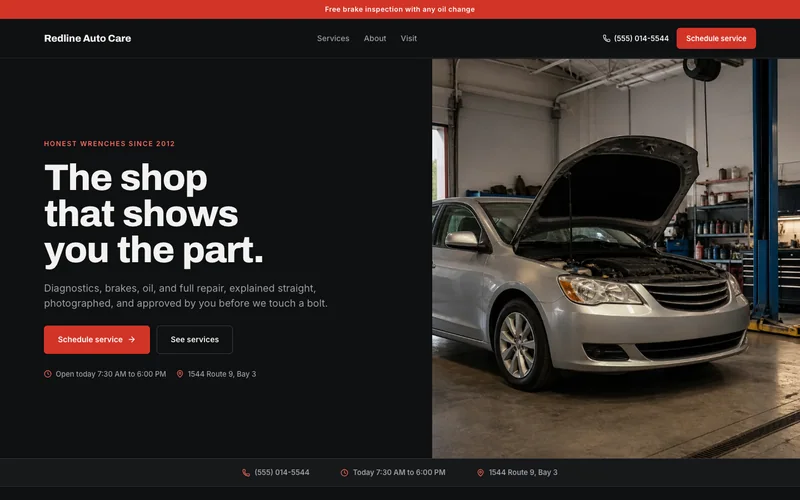800x500 pixels.
Task: Click the headline 'The shop that shows you the part.'
Action: click(154, 214)
